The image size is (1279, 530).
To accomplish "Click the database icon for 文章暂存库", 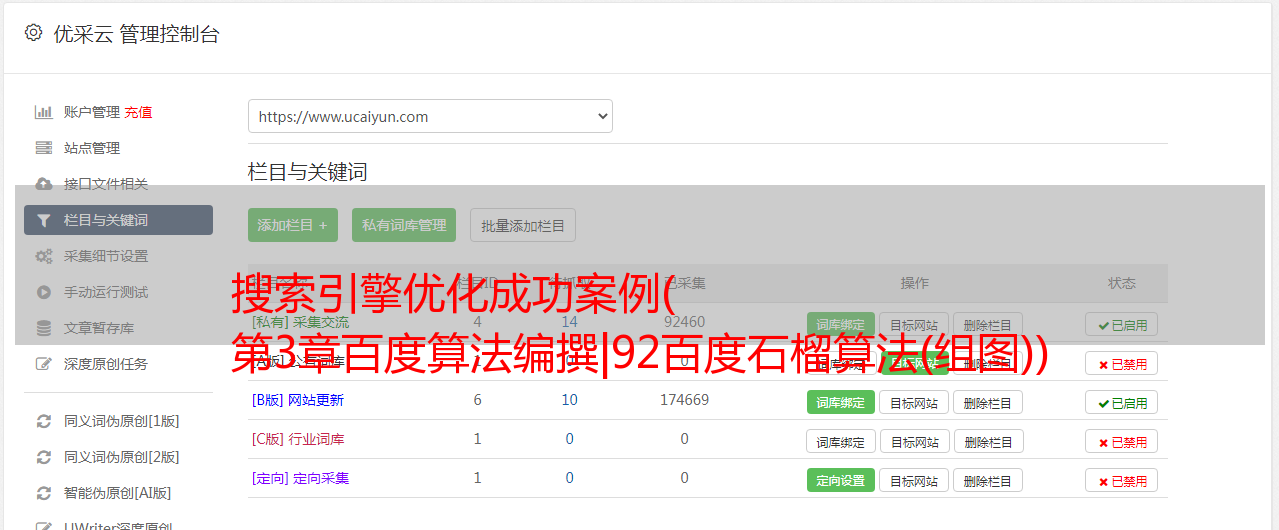I will [43, 328].
